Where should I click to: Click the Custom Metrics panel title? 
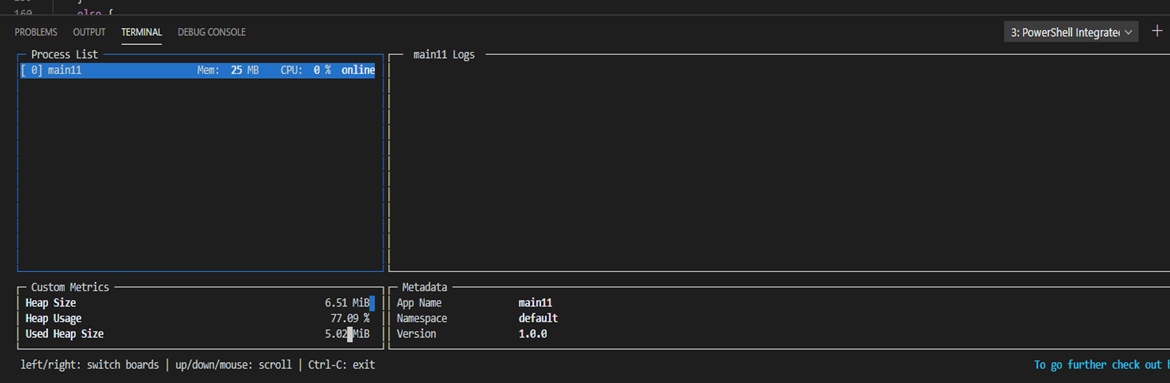[70, 287]
